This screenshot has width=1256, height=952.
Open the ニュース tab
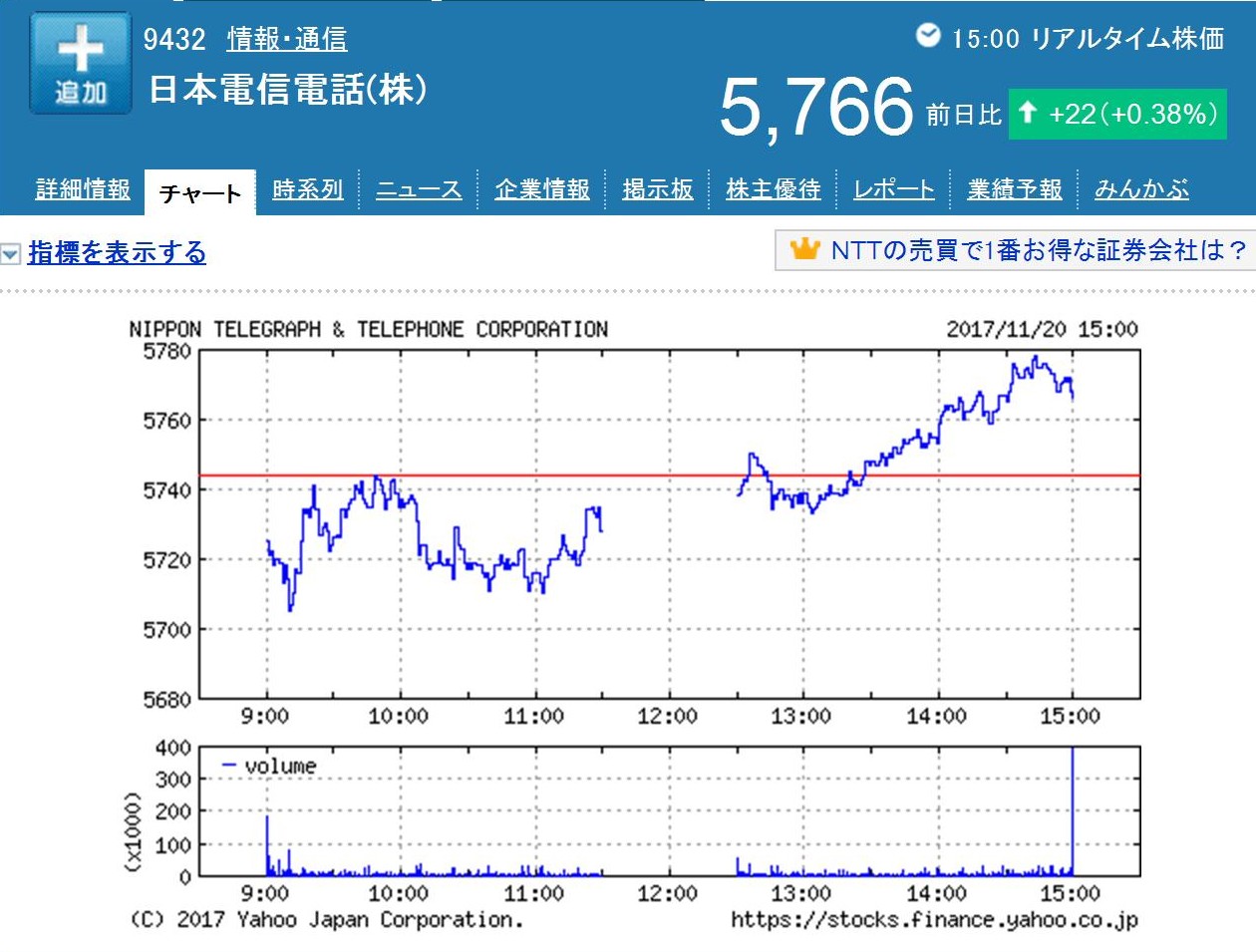pos(419,189)
